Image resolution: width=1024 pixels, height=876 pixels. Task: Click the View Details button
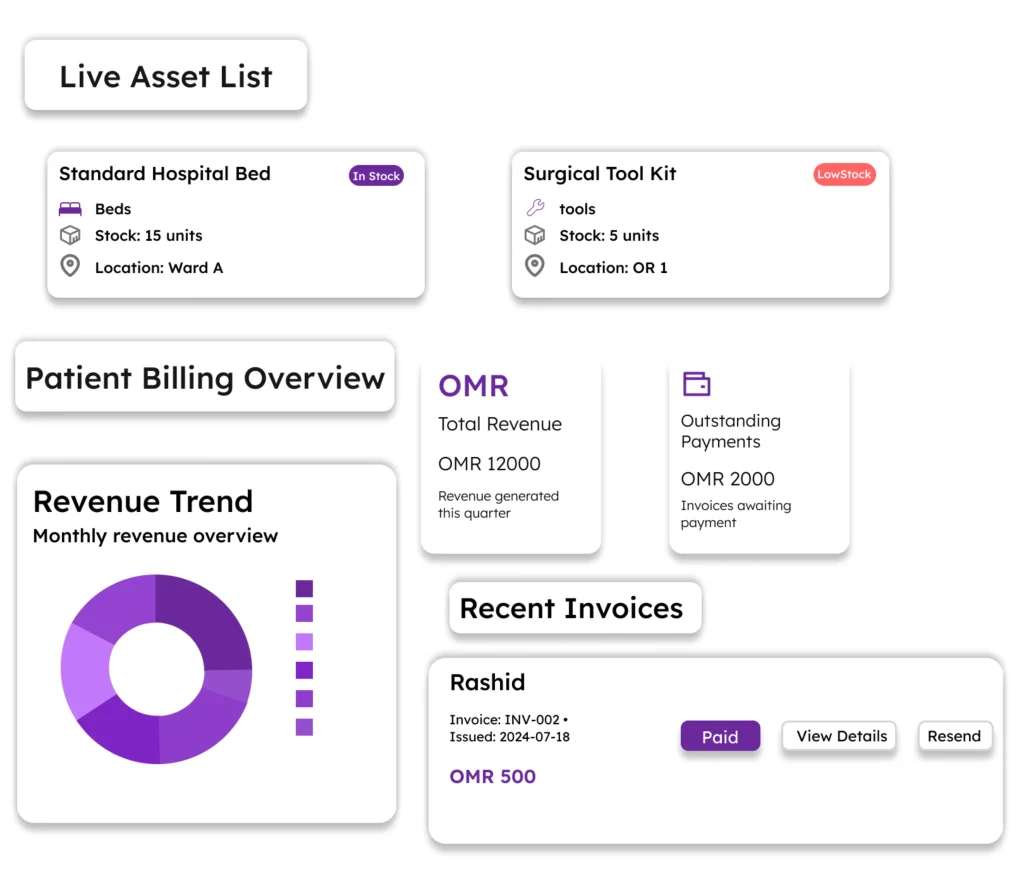[x=839, y=736]
